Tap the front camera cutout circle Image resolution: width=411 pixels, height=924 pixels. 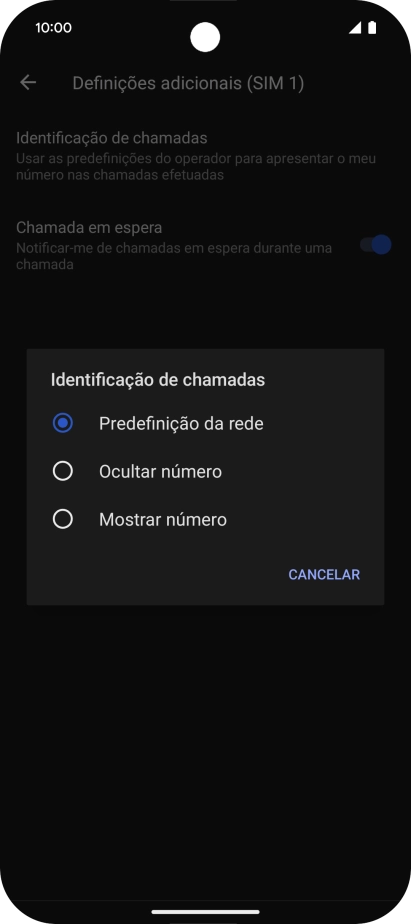tap(205, 37)
